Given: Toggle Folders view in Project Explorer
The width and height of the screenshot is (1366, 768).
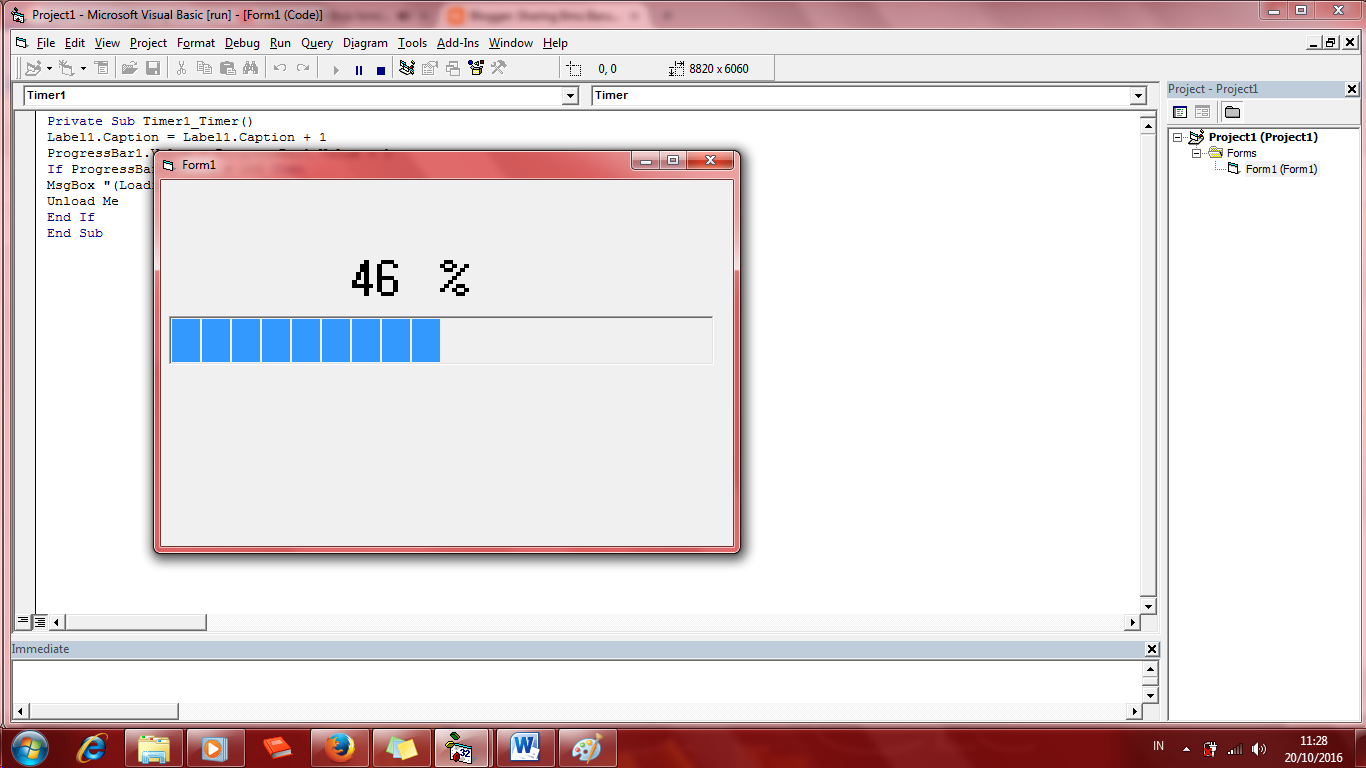Looking at the screenshot, I should click(1232, 111).
